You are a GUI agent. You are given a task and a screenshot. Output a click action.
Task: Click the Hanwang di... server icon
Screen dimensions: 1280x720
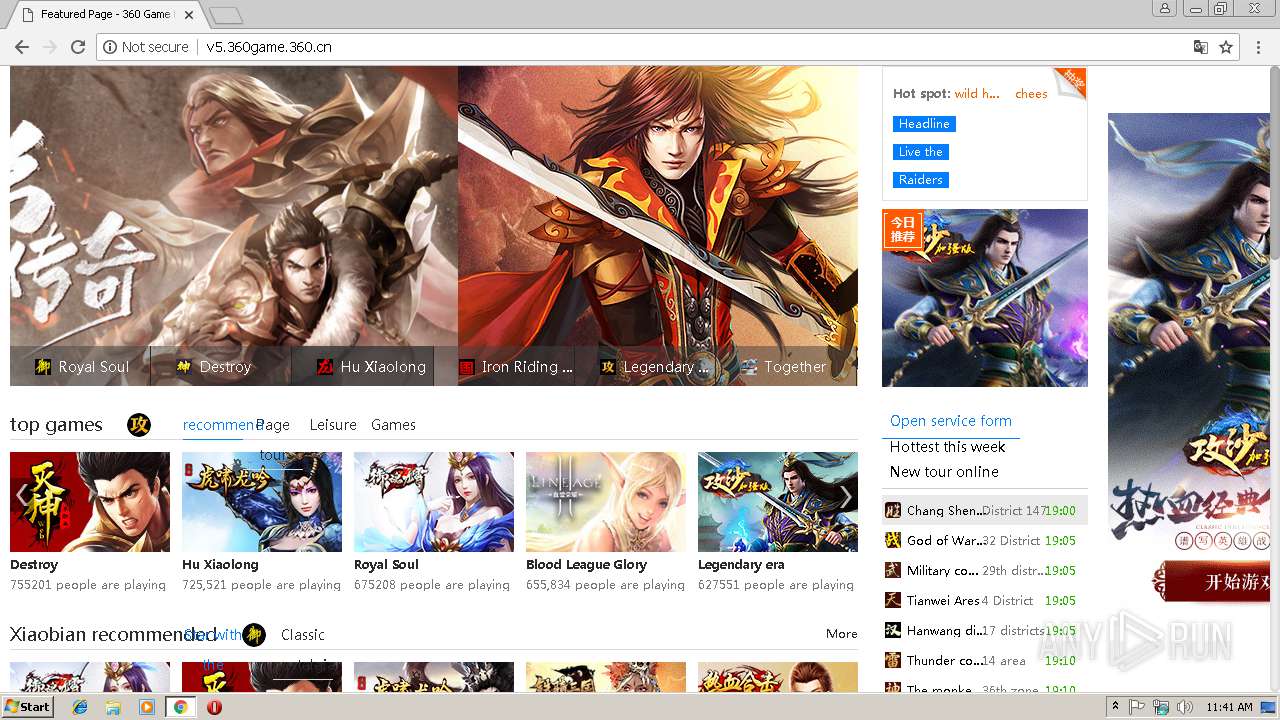pos(893,630)
